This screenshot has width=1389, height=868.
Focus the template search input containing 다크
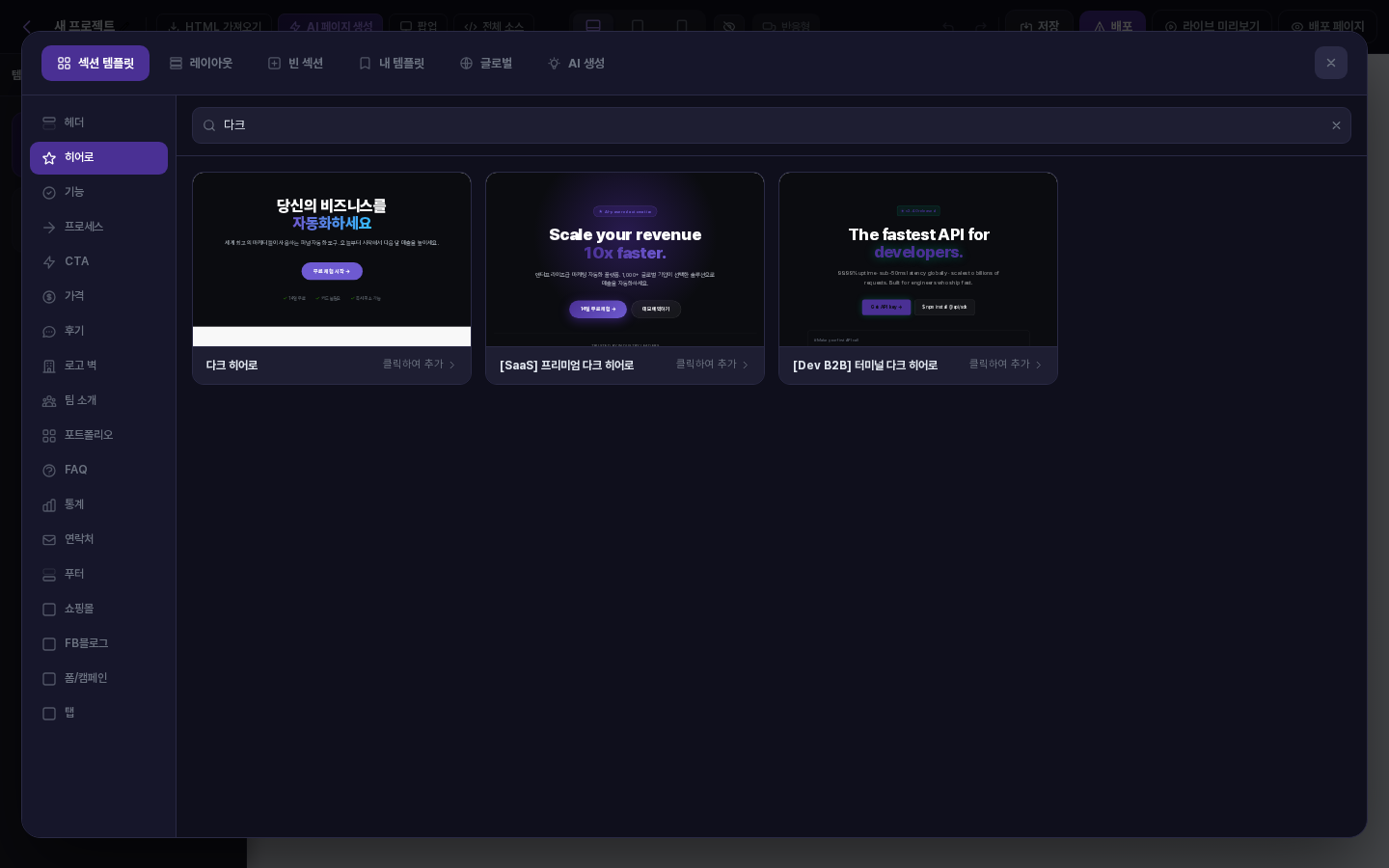pos(772,125)
